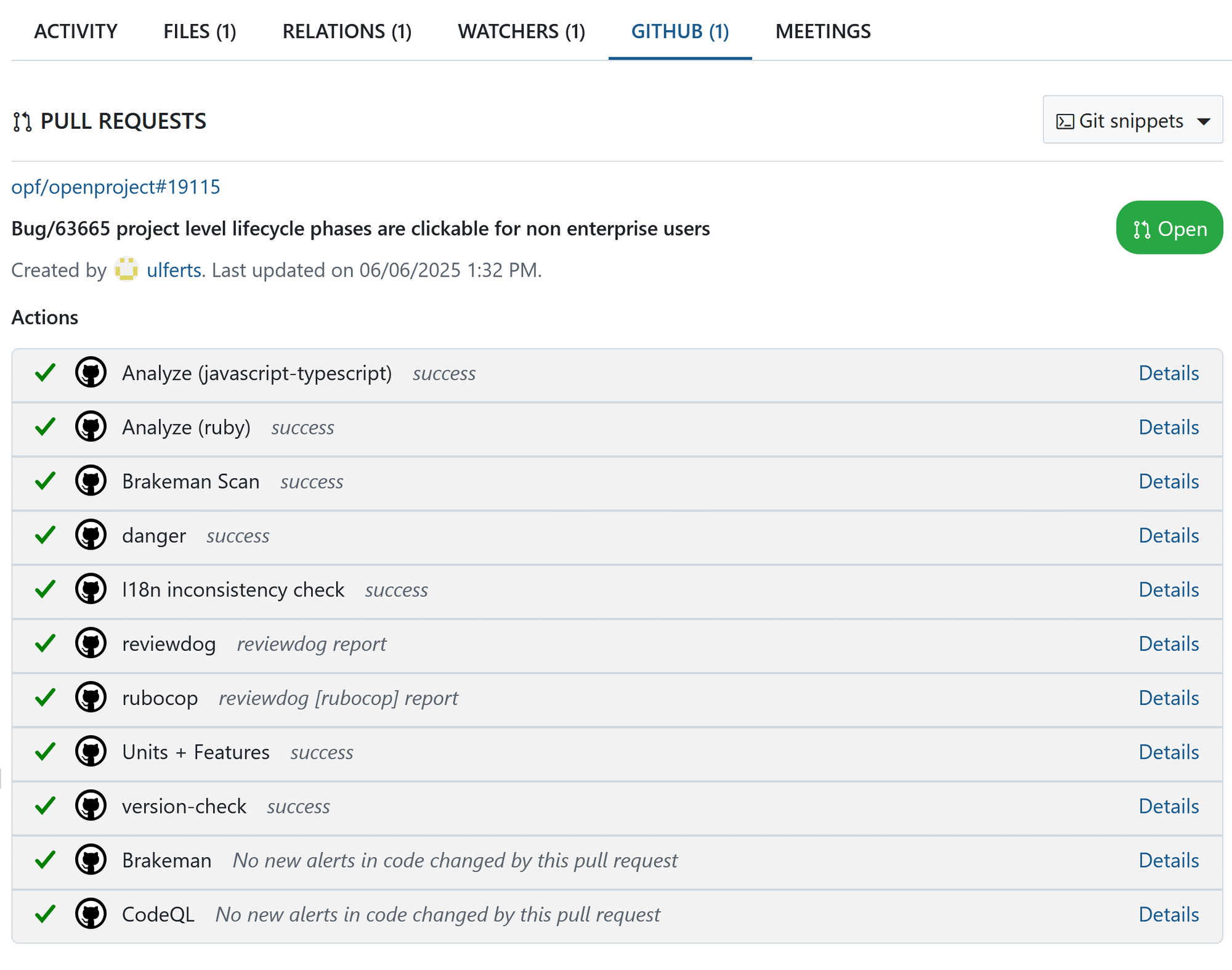Select the octocat icon on CodeQL row
This screenshot has width=1232, height=970.
click(x=91, y=915)
